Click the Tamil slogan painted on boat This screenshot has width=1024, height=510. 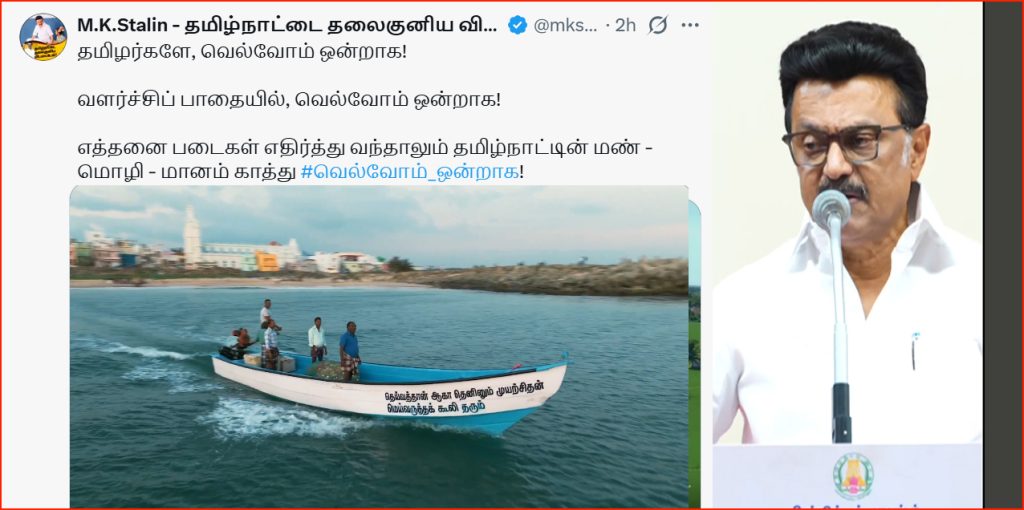(x=462, y=398)
